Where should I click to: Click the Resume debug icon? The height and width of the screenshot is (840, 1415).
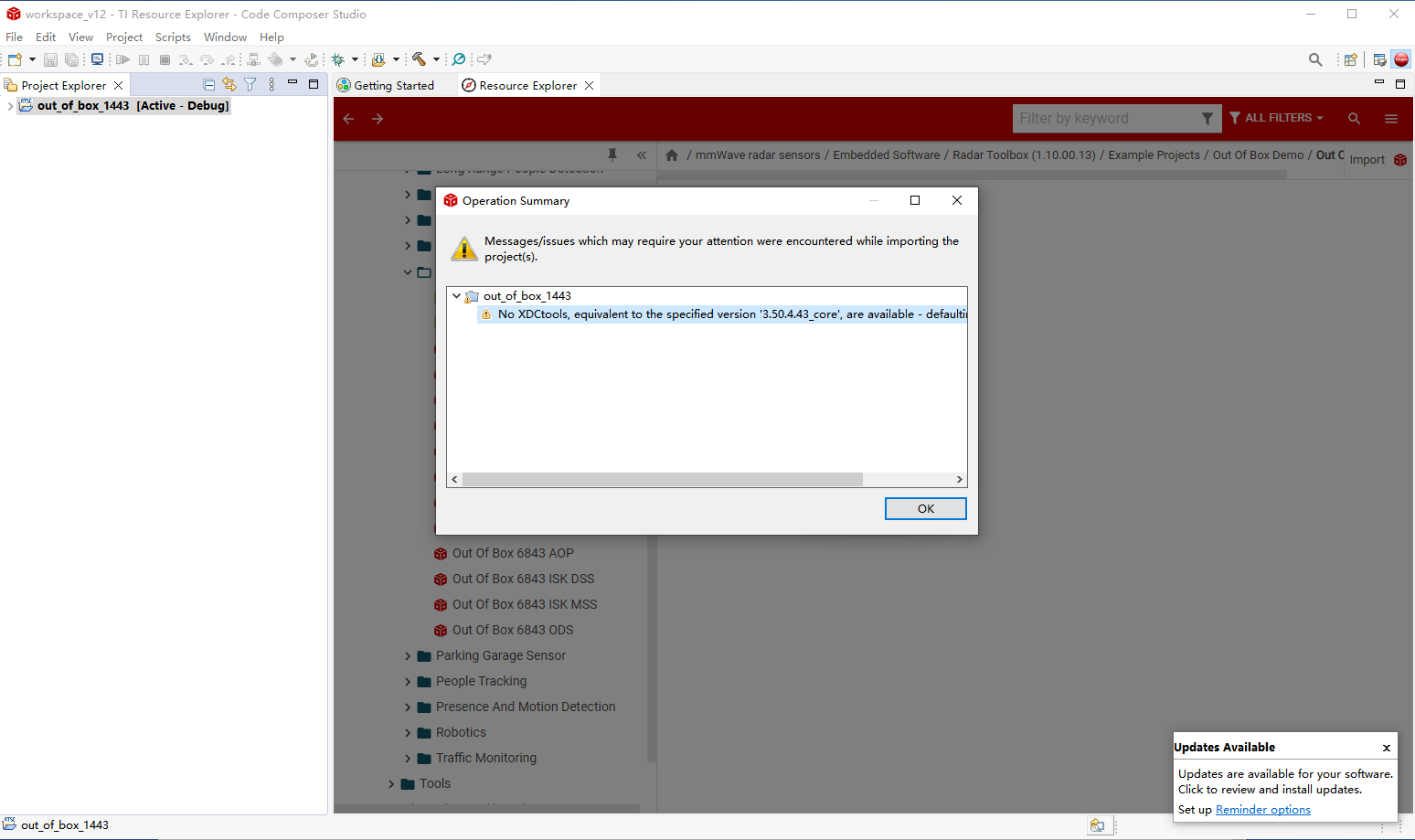coord(122,59)
